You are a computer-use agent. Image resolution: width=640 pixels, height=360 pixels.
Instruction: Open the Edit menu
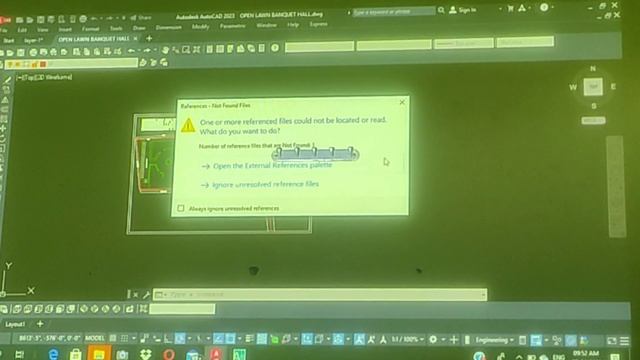coord(22,30)
